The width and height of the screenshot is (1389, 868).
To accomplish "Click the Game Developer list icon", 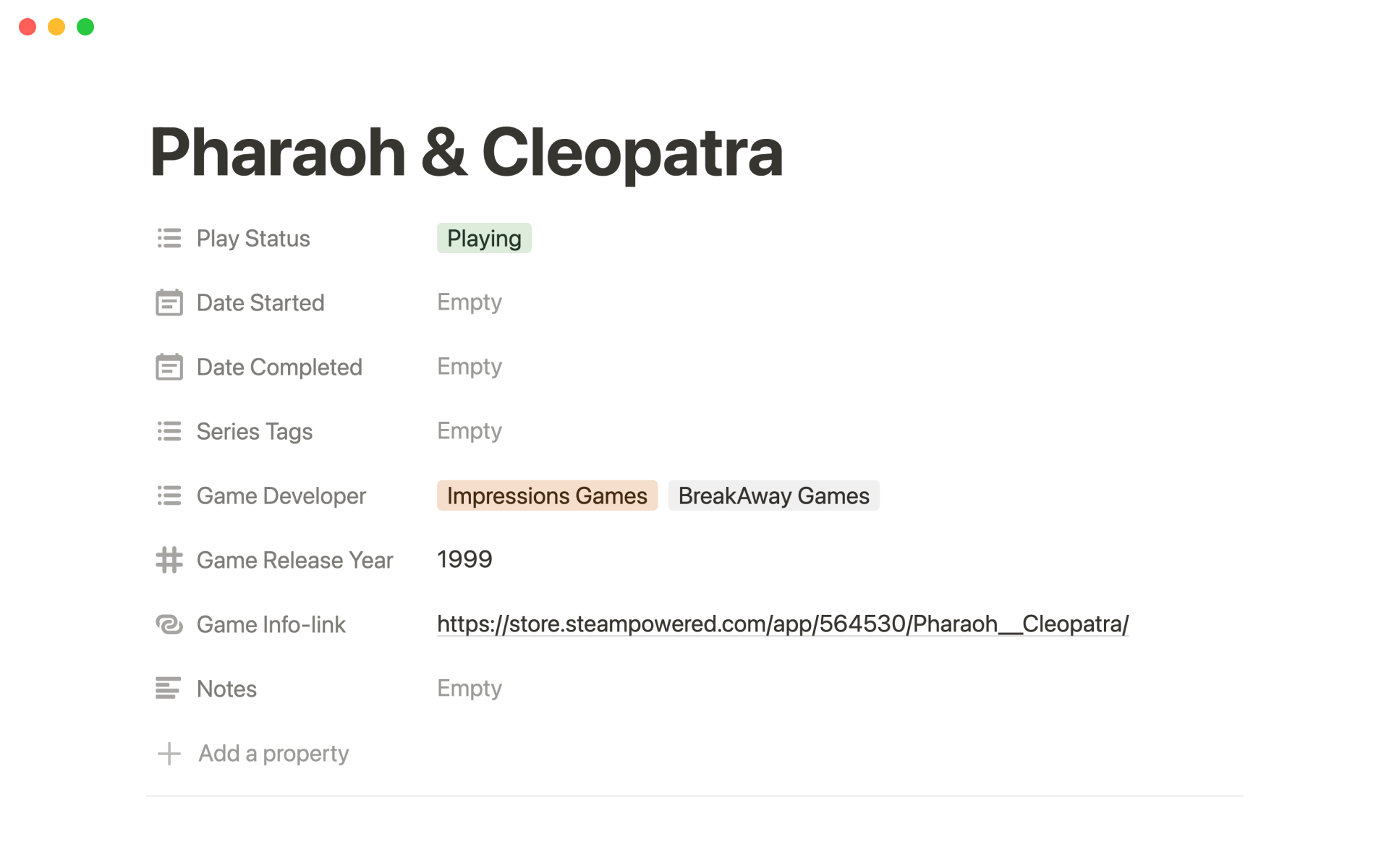I will click(169, 495).
